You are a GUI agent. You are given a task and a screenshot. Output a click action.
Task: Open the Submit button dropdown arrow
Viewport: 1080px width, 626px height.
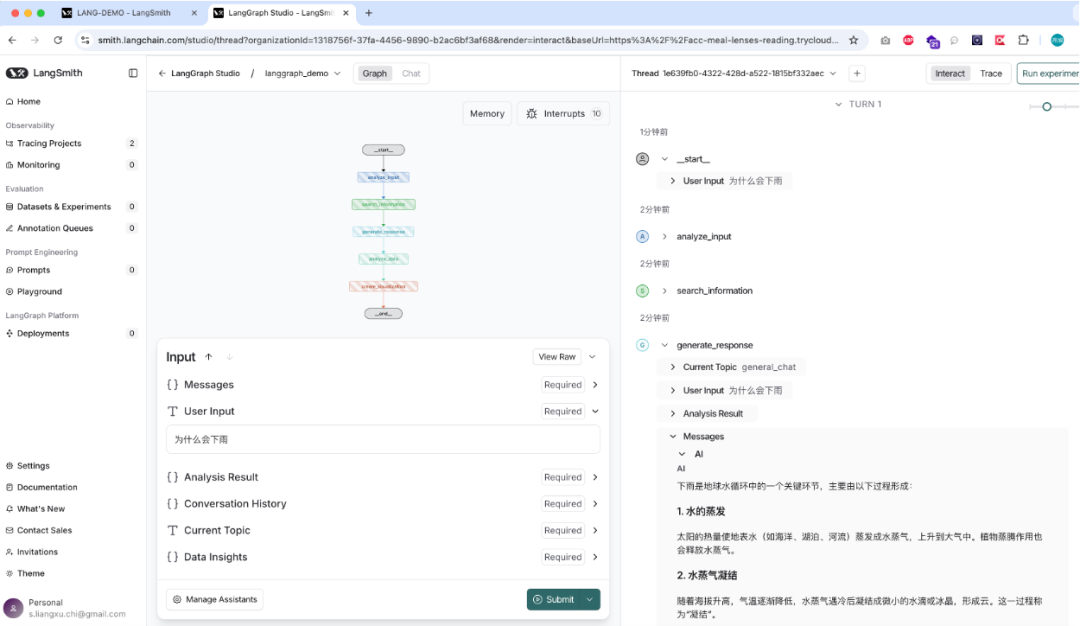pyautogui.click(x=590, y=599)
